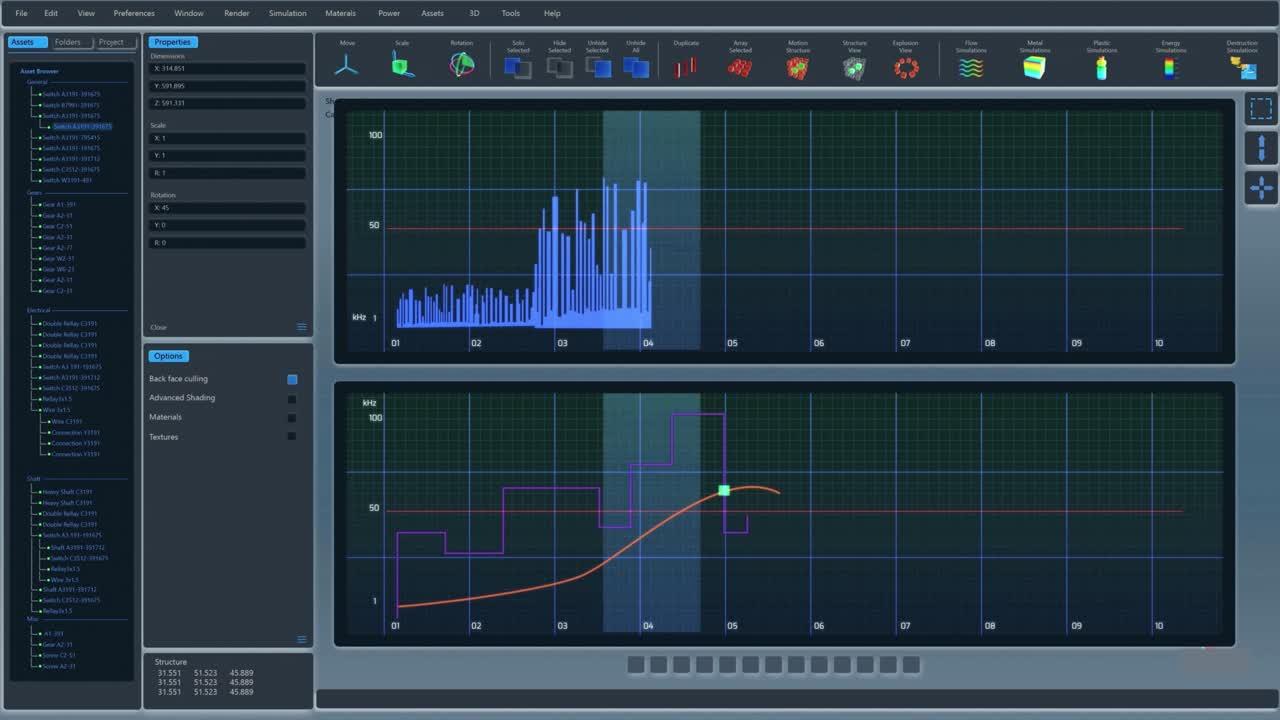Open the Explosion View tool
This screenshot has width=1280, height=720.
pyautogui.click(x=906, y=67)
